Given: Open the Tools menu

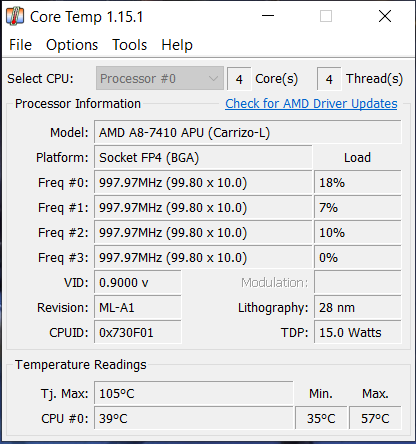Looking at the screenshot, I should pos(129,45).
